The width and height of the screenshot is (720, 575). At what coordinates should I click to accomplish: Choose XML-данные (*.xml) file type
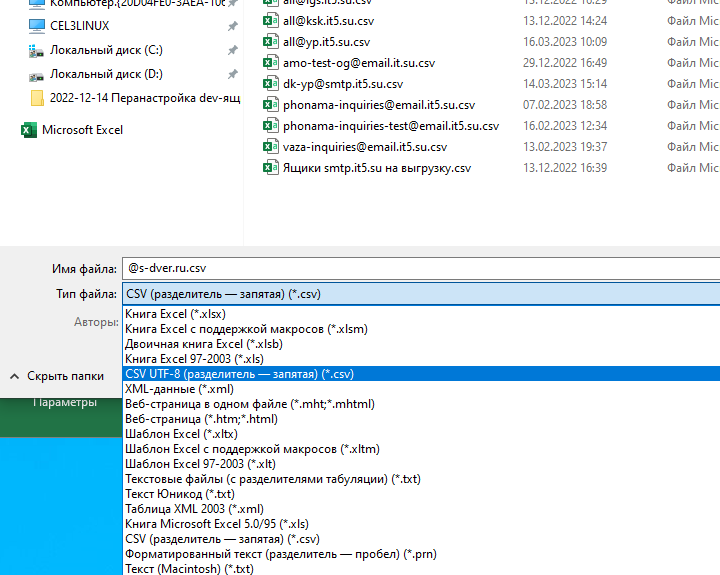(422, 389)
